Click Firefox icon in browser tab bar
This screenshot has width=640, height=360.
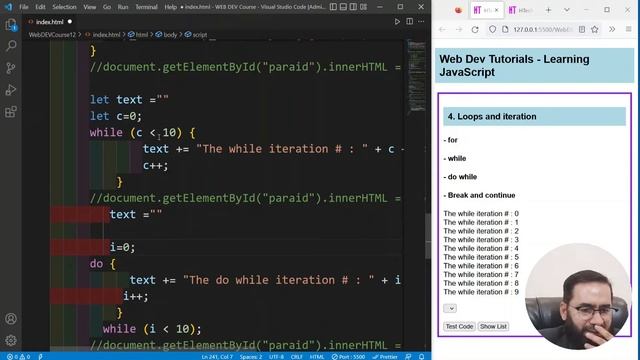point(458,10)
